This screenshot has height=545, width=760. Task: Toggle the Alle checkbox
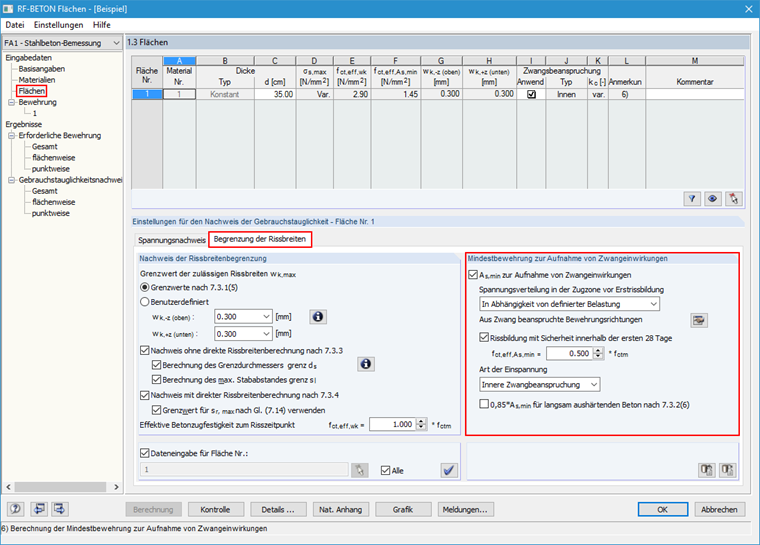(385, 470)
